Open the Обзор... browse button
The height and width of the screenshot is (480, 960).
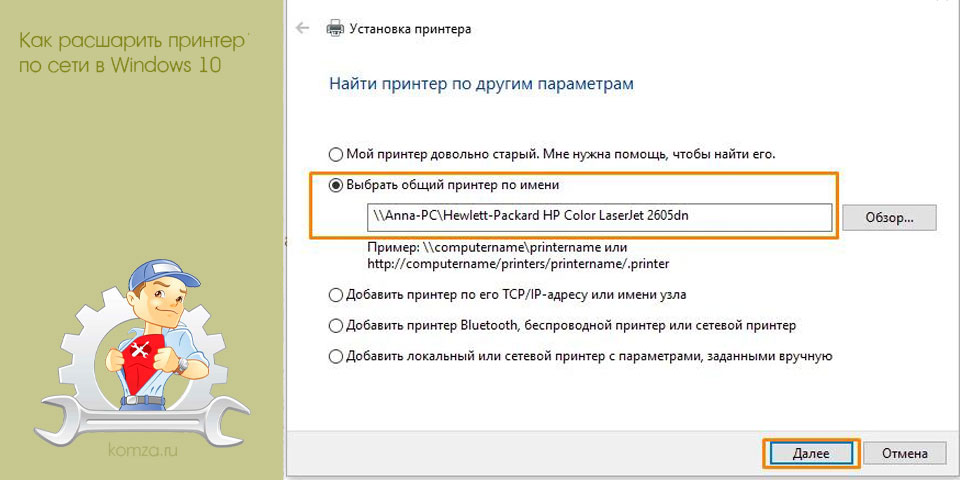[x=889, y=217]
